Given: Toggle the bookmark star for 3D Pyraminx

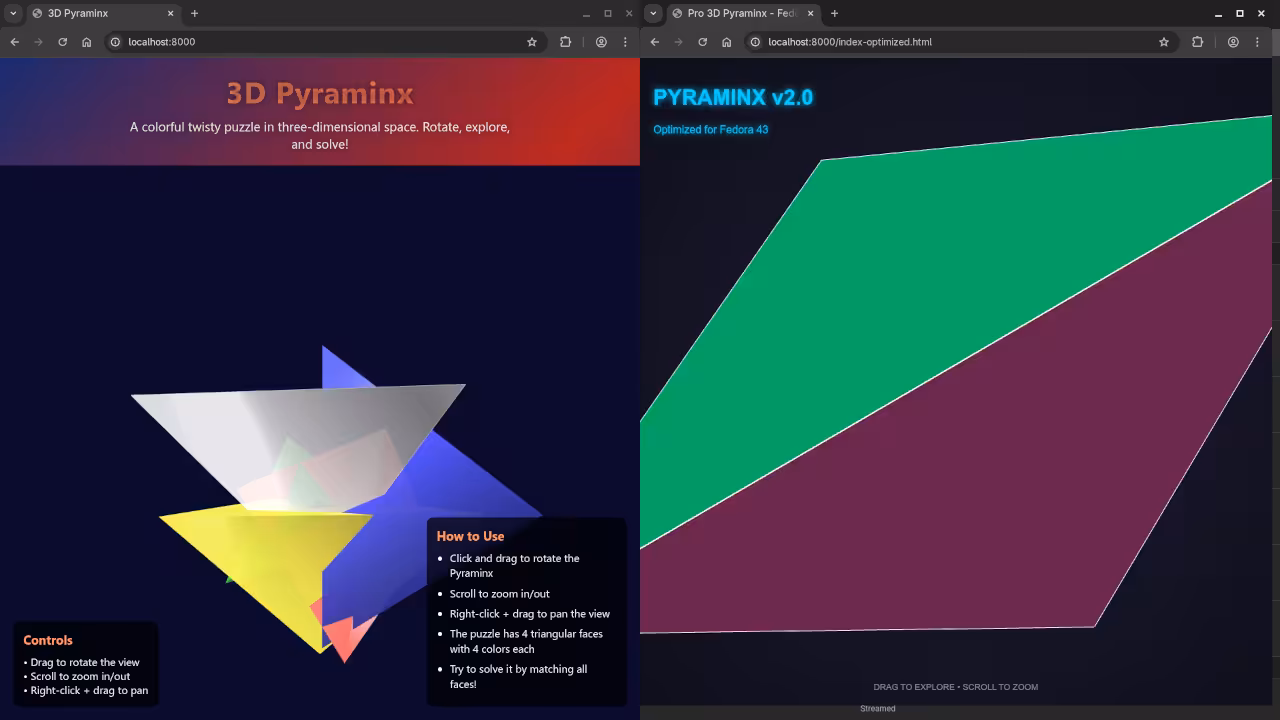Looking at the screenshot, I should point(531,42).
